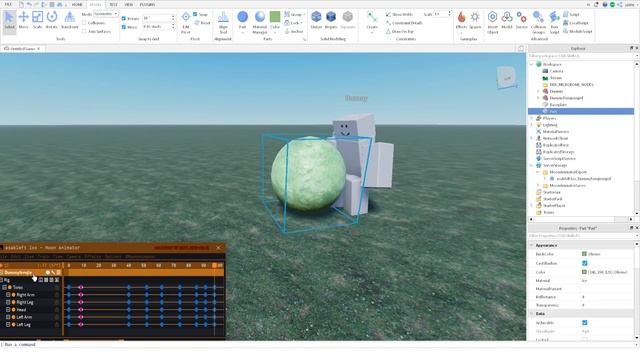Toggle the Right Arm track checkbox in Moon Animator
Viewport: 640px width, 360px height.
[x=8, y=295]
